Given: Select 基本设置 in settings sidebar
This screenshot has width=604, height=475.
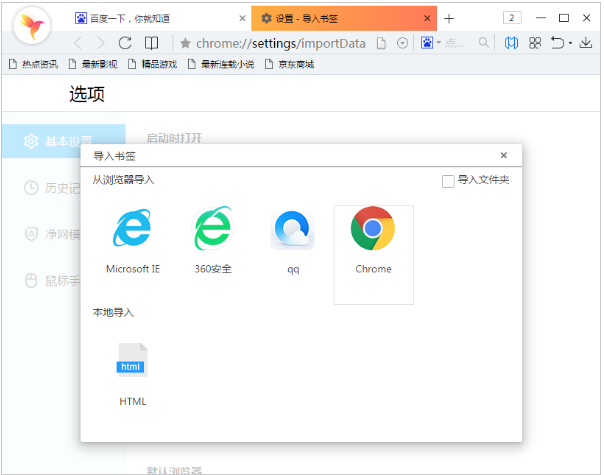Looking at the screenshot, I should coord(64,141).
